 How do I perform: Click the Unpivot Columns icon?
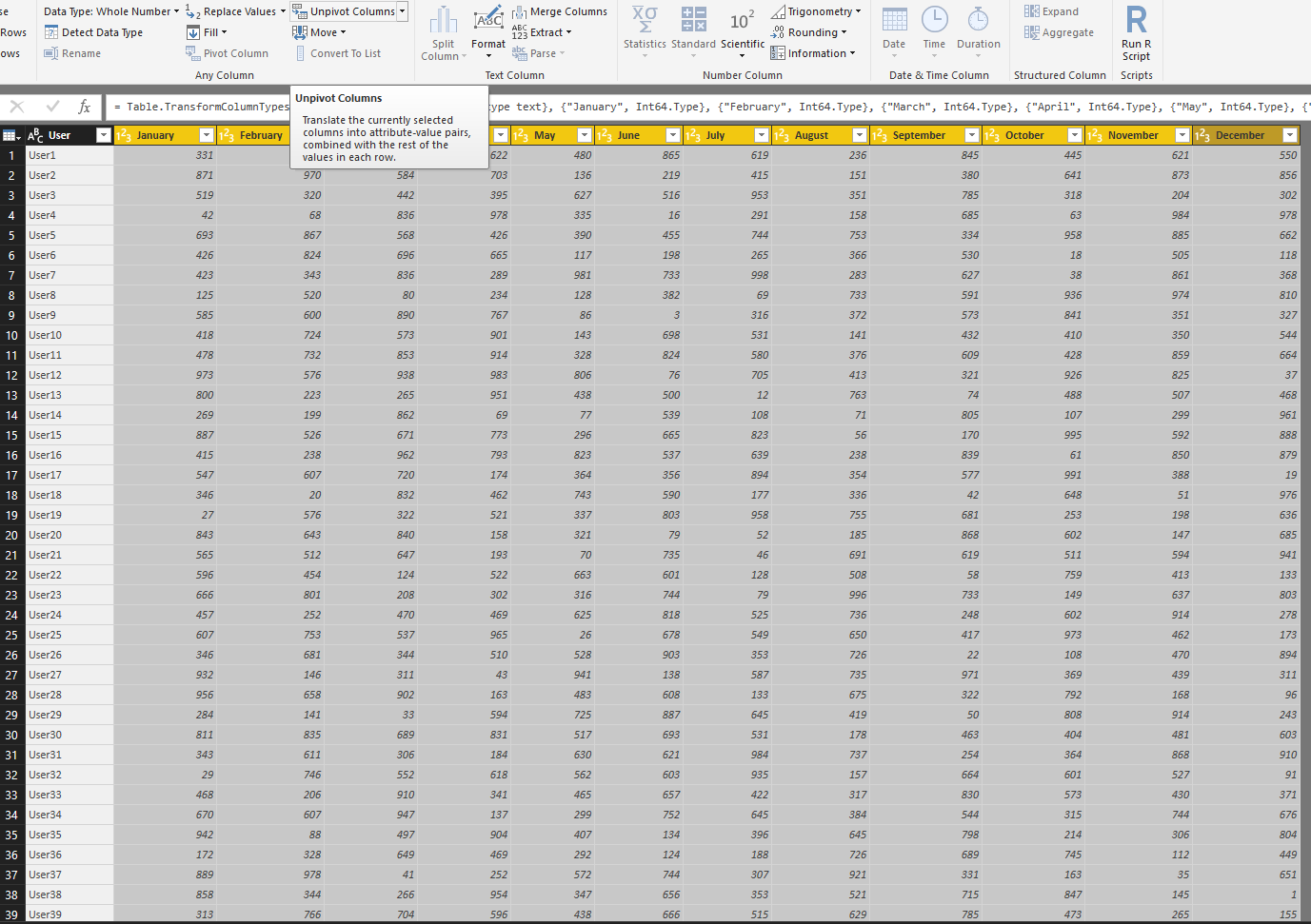pos(300,11)
